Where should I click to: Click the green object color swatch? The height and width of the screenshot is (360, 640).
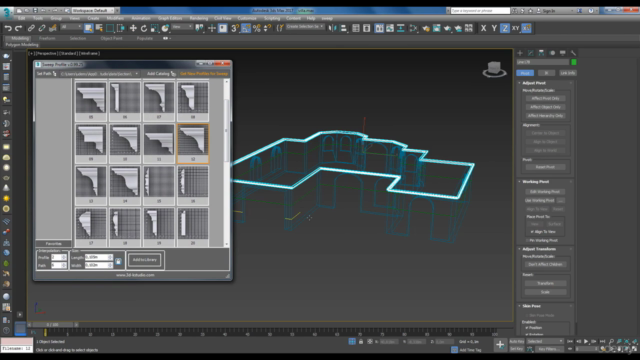tap(573, 62)
